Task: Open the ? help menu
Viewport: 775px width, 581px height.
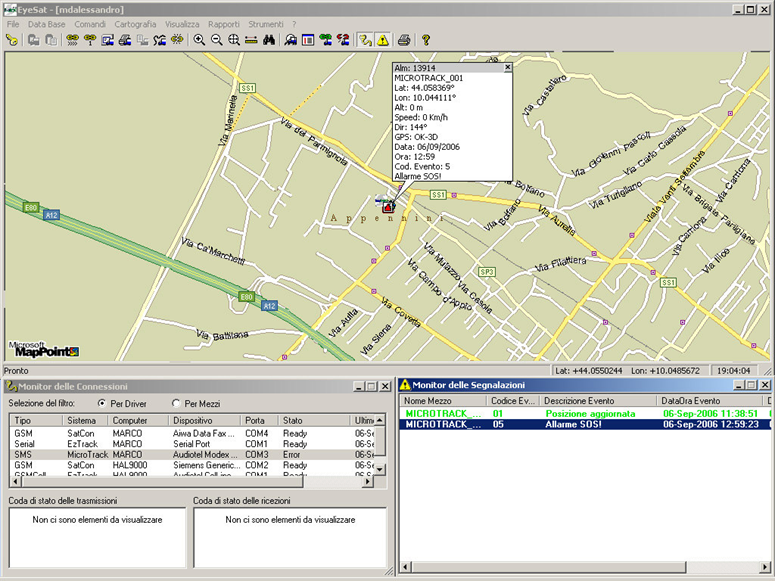Action: click(x=294, y=24)
